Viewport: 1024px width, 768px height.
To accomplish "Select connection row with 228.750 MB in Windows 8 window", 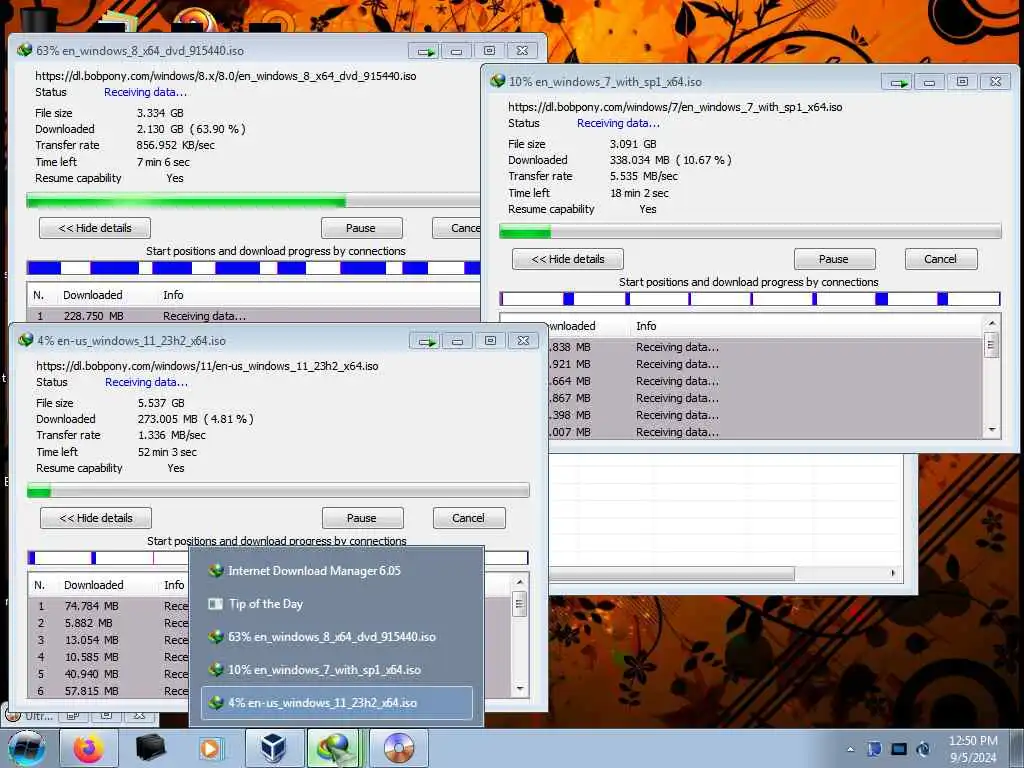I will pos(253,315).
